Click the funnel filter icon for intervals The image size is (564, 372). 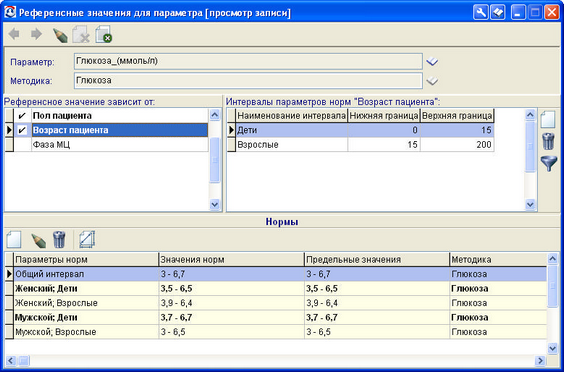pyautogui.click(x=549, y=163)
